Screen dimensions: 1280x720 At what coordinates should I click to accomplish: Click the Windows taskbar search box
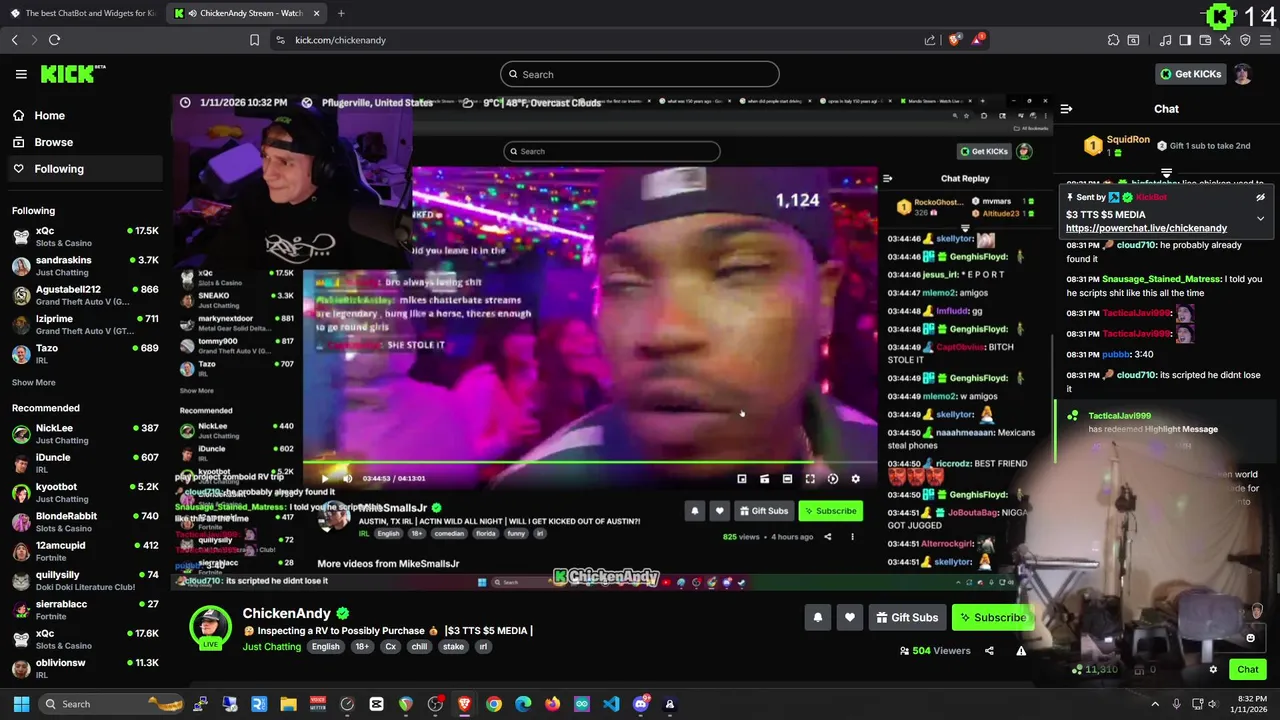tap(112, 704)
